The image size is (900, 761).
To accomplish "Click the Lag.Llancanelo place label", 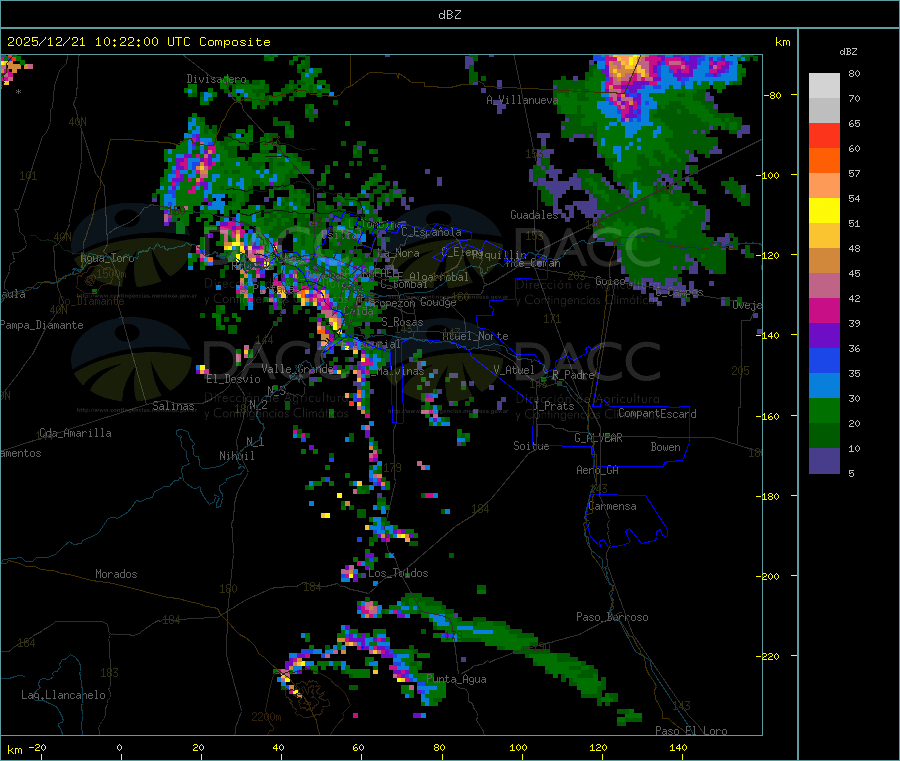I will [x=63, y=695].
